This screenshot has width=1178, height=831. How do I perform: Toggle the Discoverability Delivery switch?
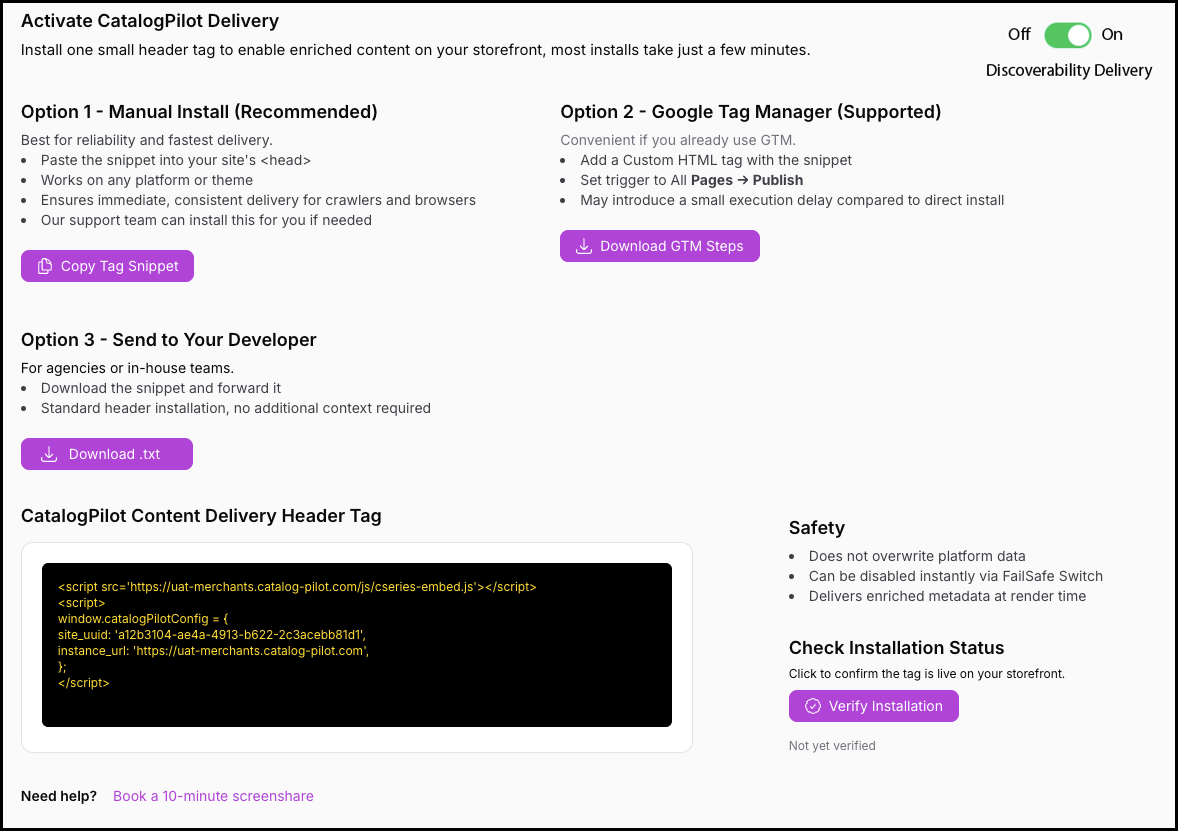(x=1067, y=35)
